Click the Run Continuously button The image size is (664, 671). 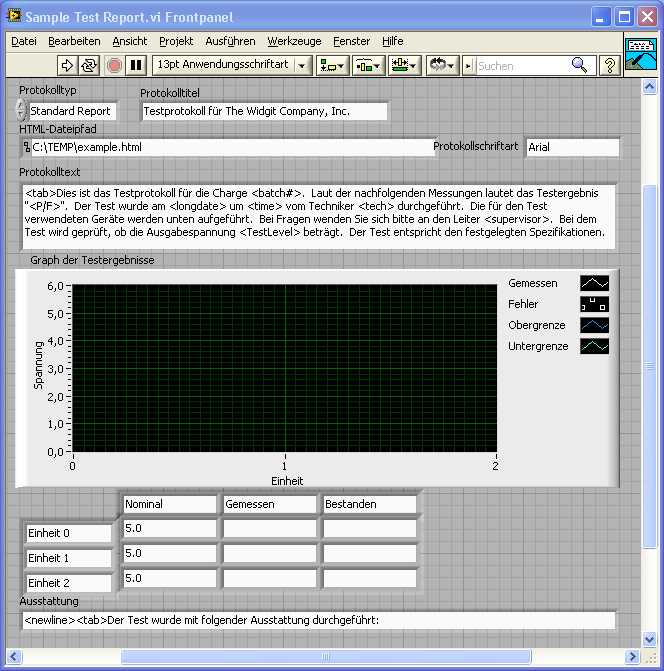89,65
